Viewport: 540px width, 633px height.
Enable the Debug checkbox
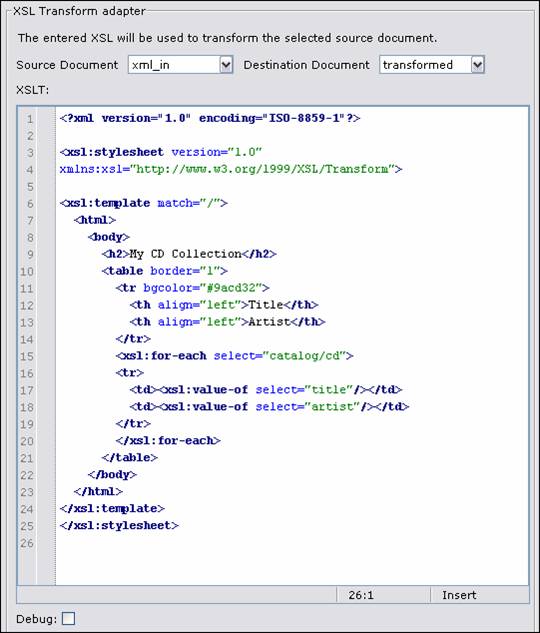click(68, 618)
